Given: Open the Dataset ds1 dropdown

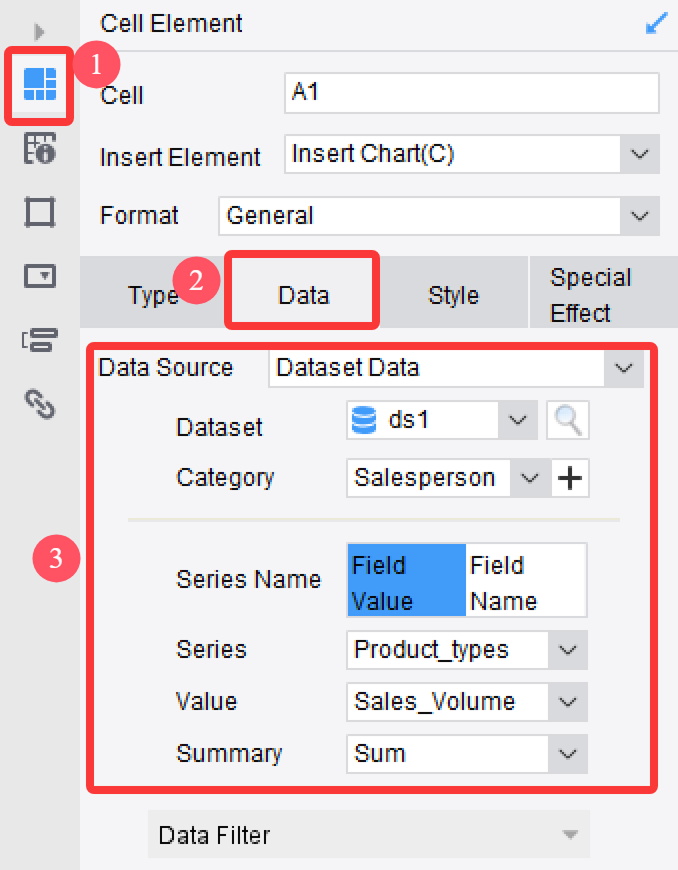Looking at the screenshot, I should (x=518, y=420).
